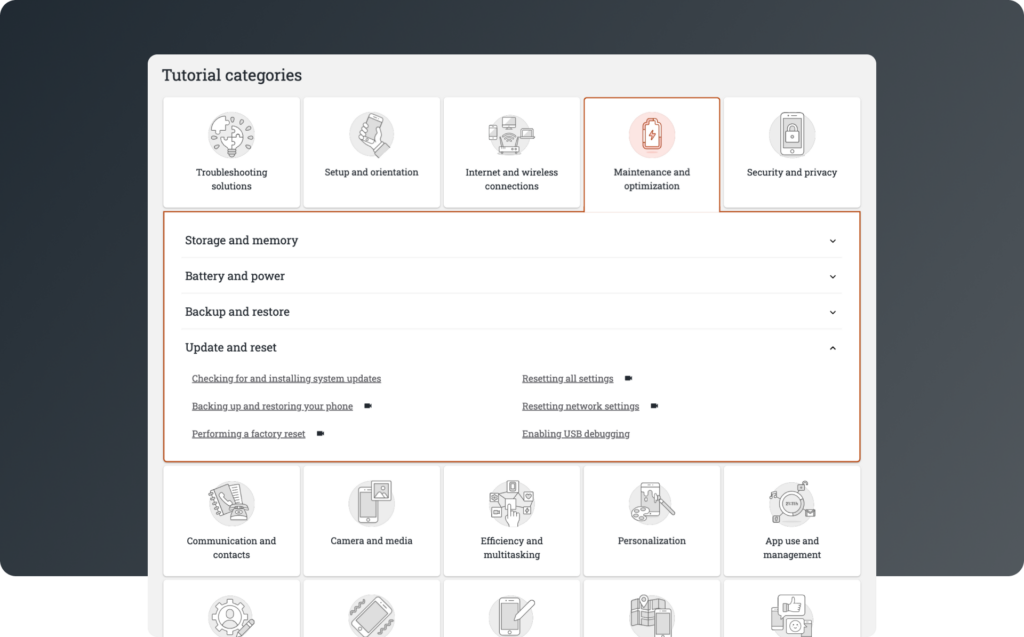Select the App use and management label
The height and width of the screenshot is (637, 1024).
pos(792,547)
